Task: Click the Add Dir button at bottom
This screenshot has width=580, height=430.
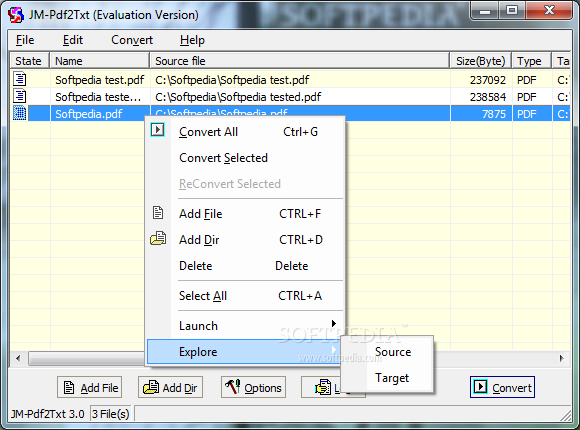Action: (x=171, y=387)
